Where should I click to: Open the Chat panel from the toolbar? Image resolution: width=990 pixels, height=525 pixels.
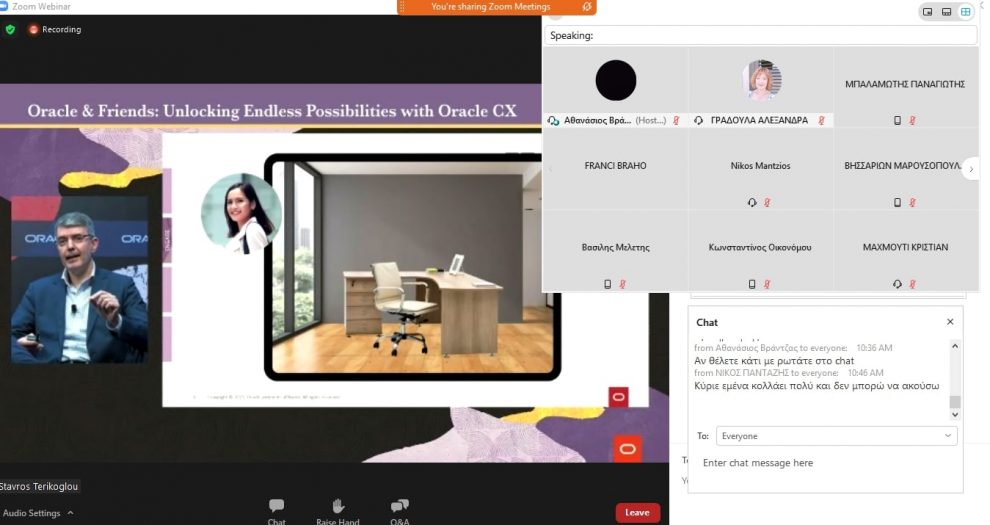click(276, 508)
